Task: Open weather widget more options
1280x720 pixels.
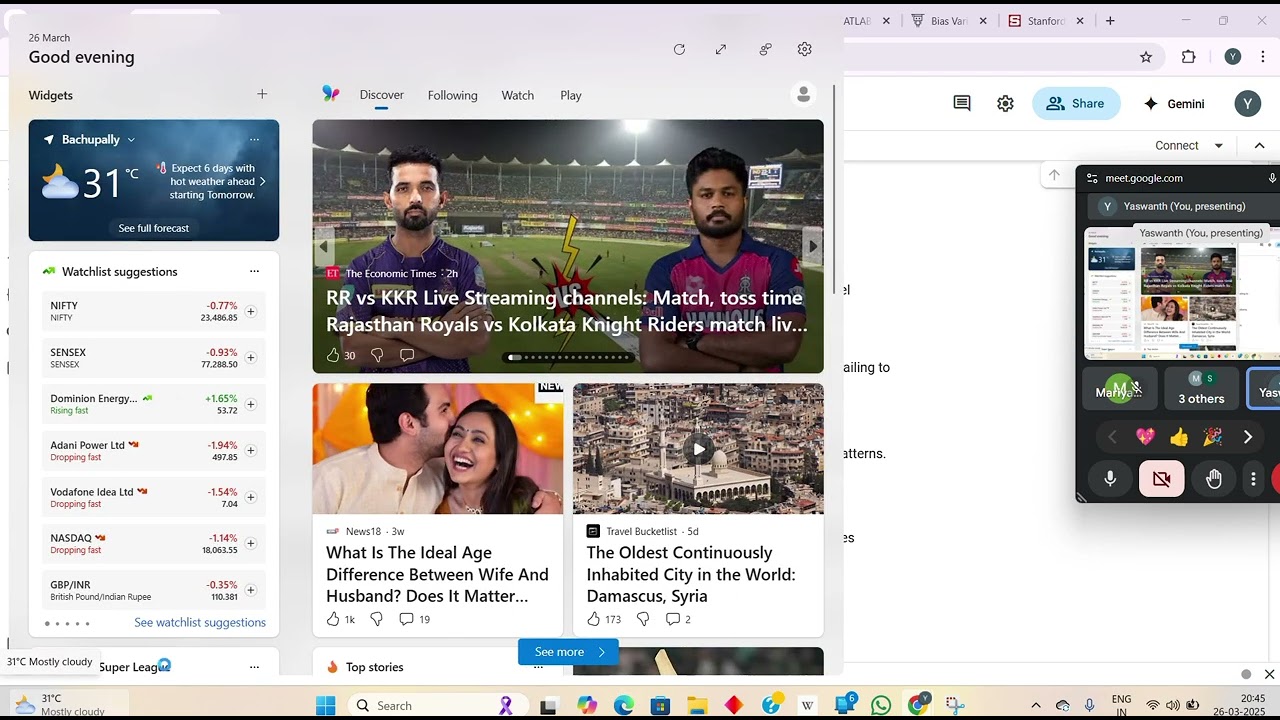Action: click(x=254, y=139)
